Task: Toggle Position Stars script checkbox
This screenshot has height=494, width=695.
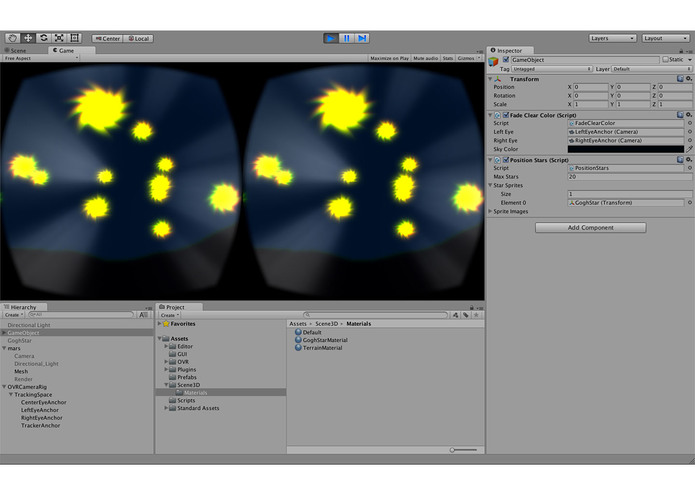Action: click(x=506, y=160)
